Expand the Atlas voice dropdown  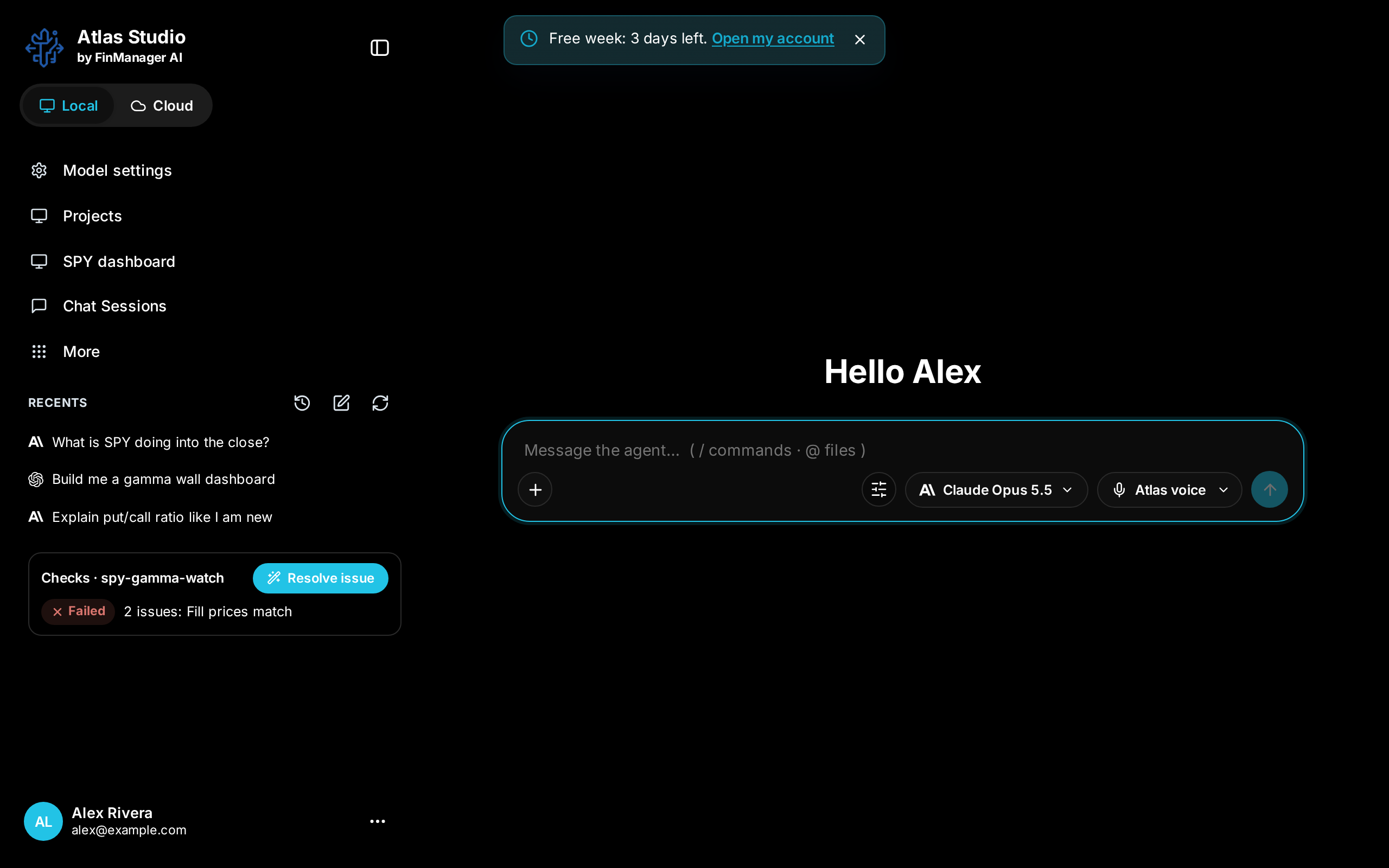1169,490
